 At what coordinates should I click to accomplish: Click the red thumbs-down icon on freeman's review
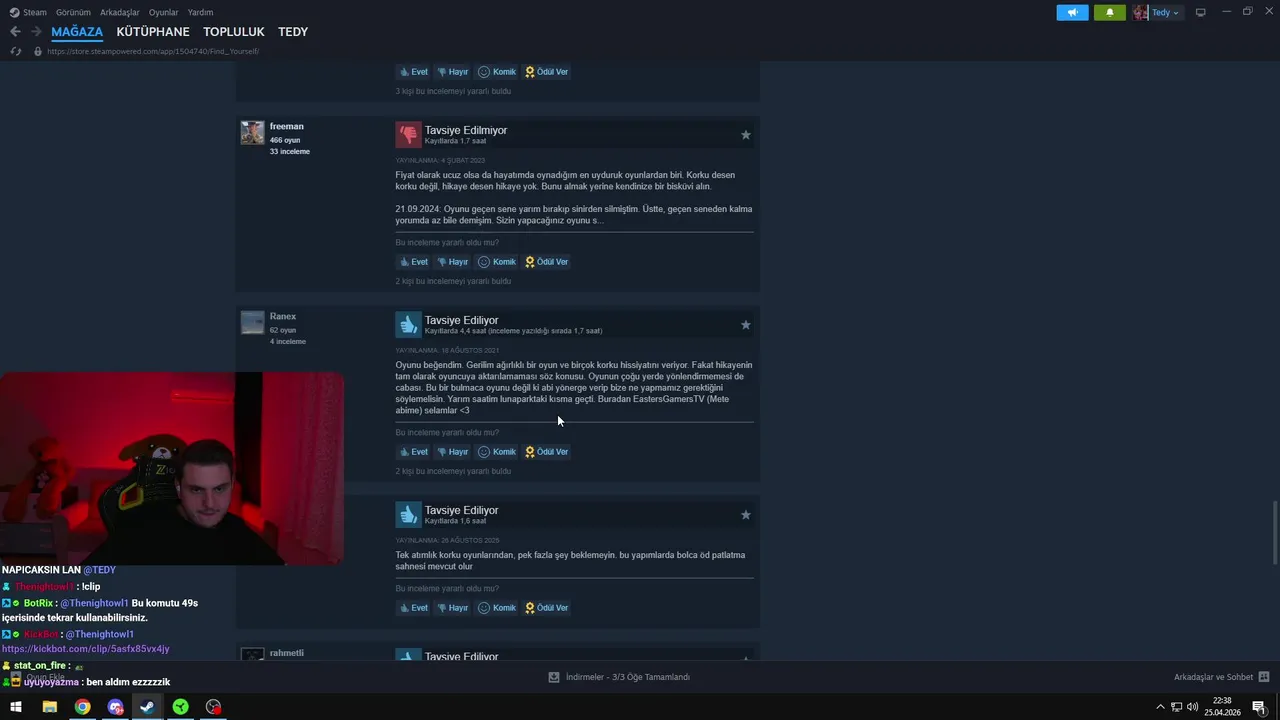click(x=408, y=134)
